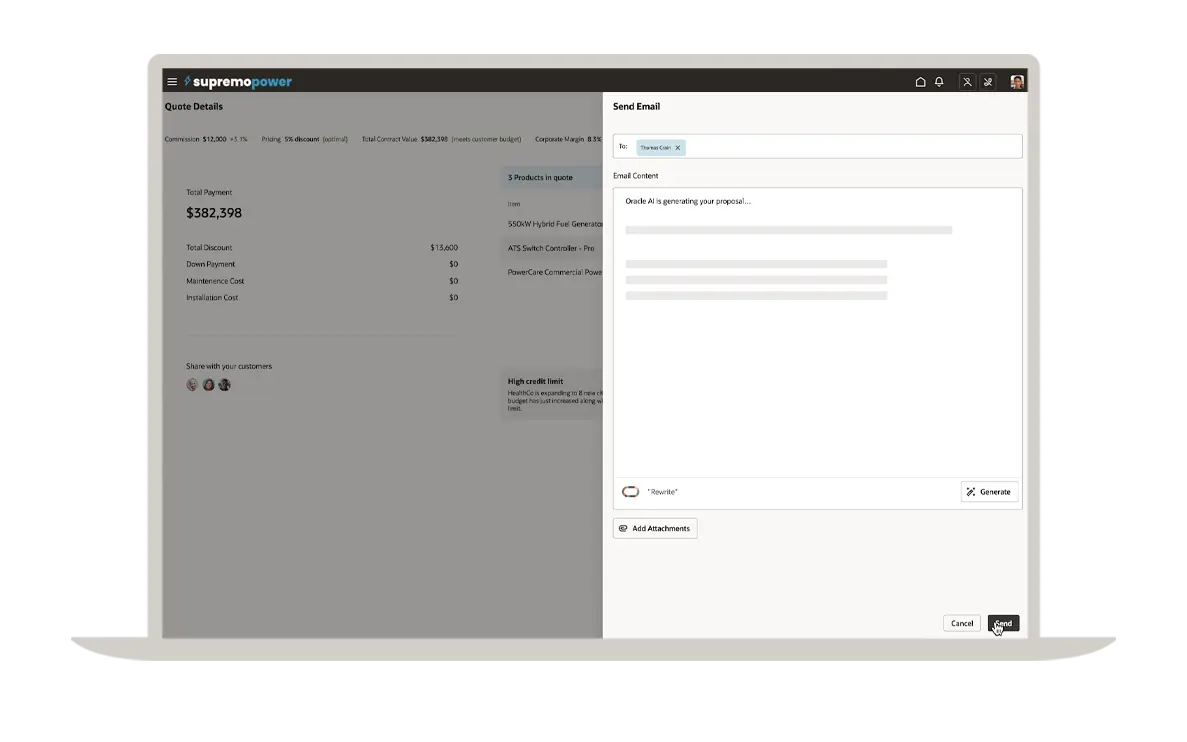Go to Home via house icon

pyautogui.click(x=920, y=82)
